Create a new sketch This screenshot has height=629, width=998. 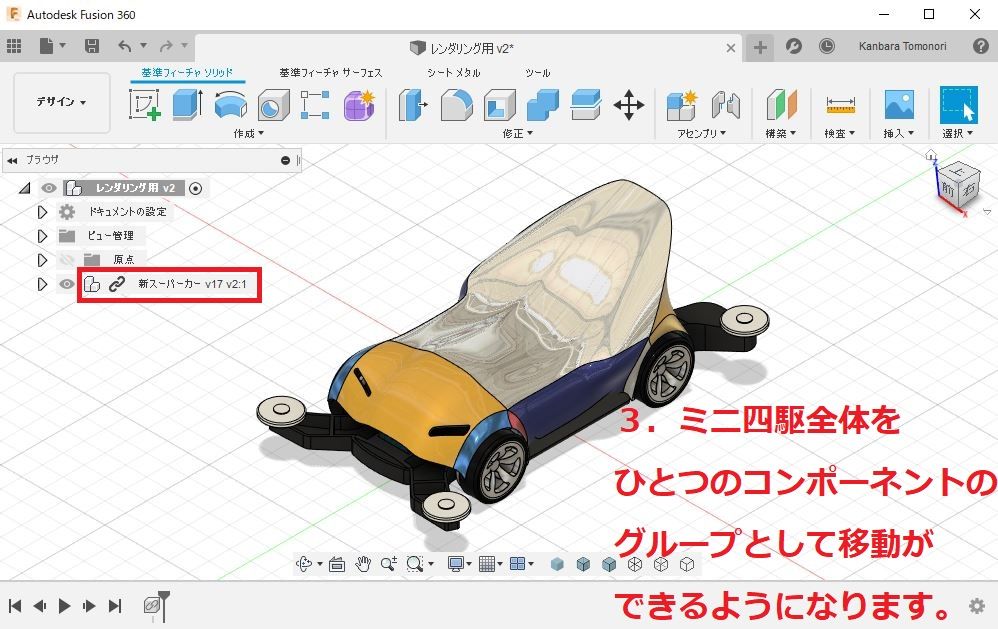pyautogui.click(x=144, y=104)
